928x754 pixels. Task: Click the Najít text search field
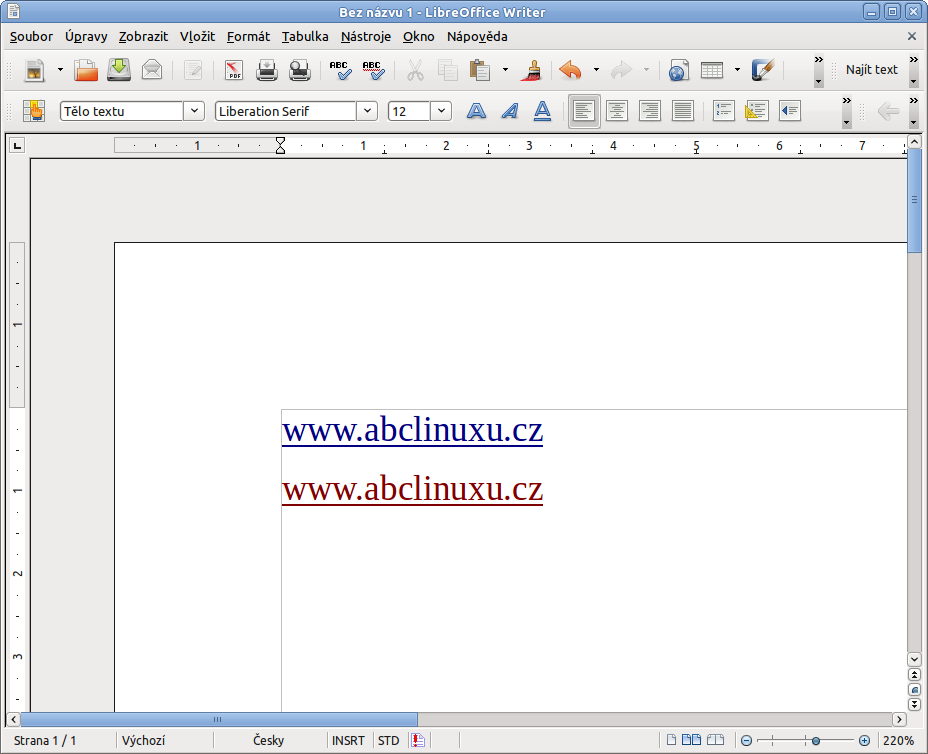coord(872,70)
